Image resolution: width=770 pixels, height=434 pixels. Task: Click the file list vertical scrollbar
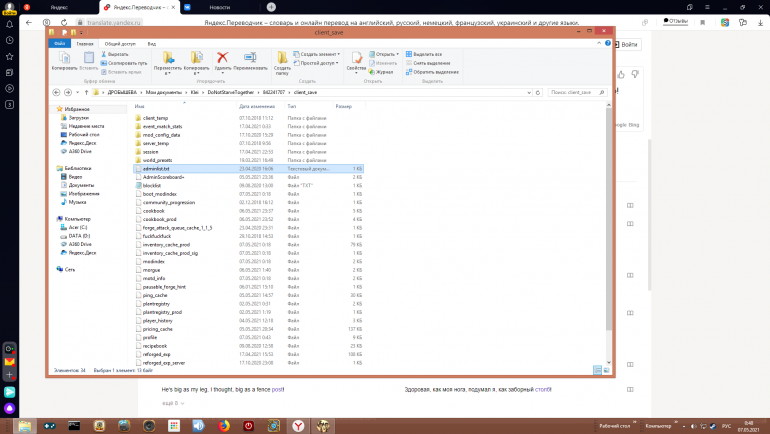[x=608, y=219]
